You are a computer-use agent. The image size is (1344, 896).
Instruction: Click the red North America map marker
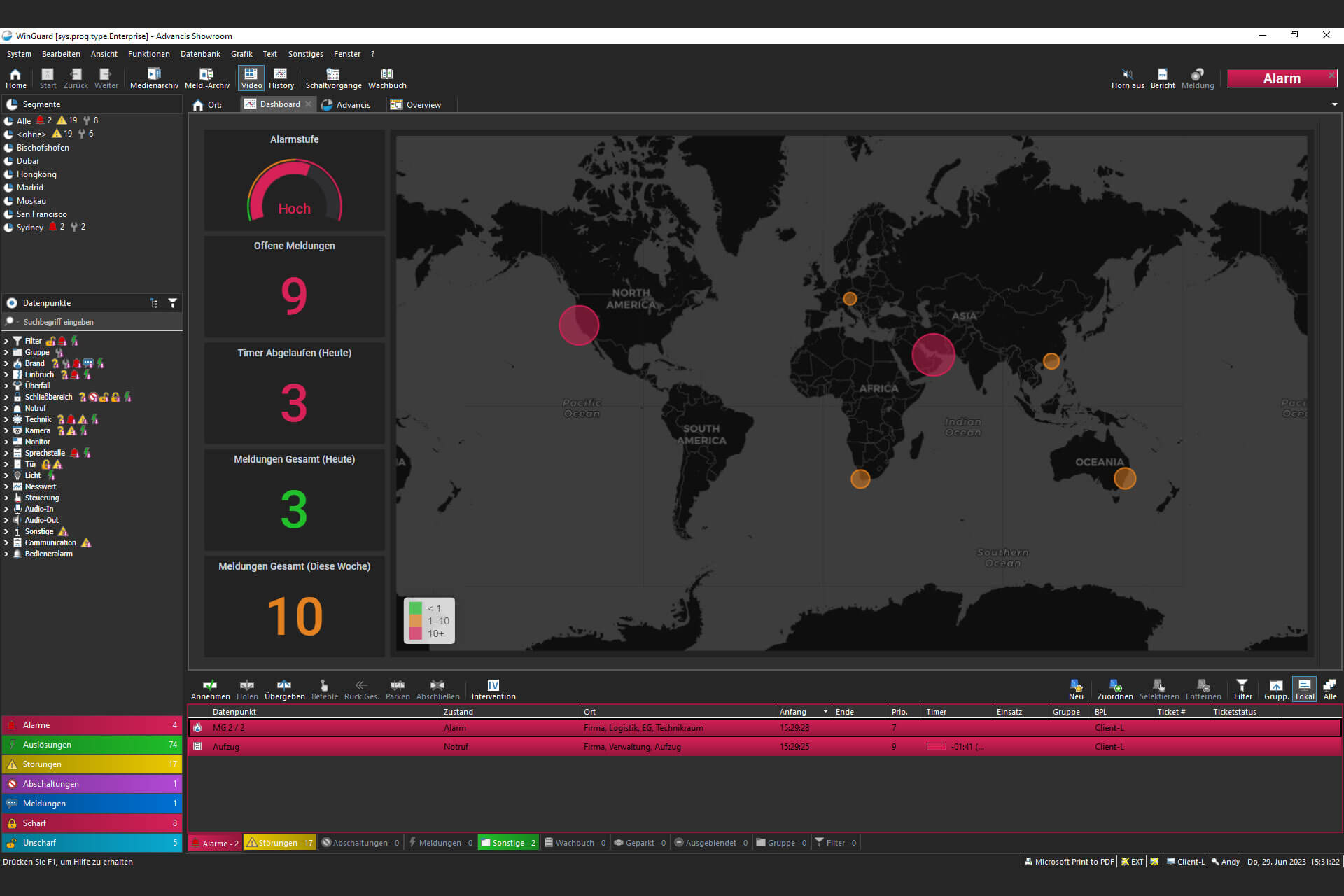tap(579, 325)
